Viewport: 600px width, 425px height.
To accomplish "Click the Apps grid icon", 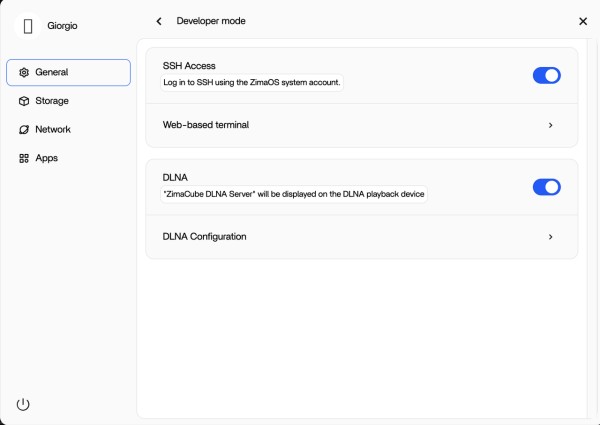I will (24, 158).
